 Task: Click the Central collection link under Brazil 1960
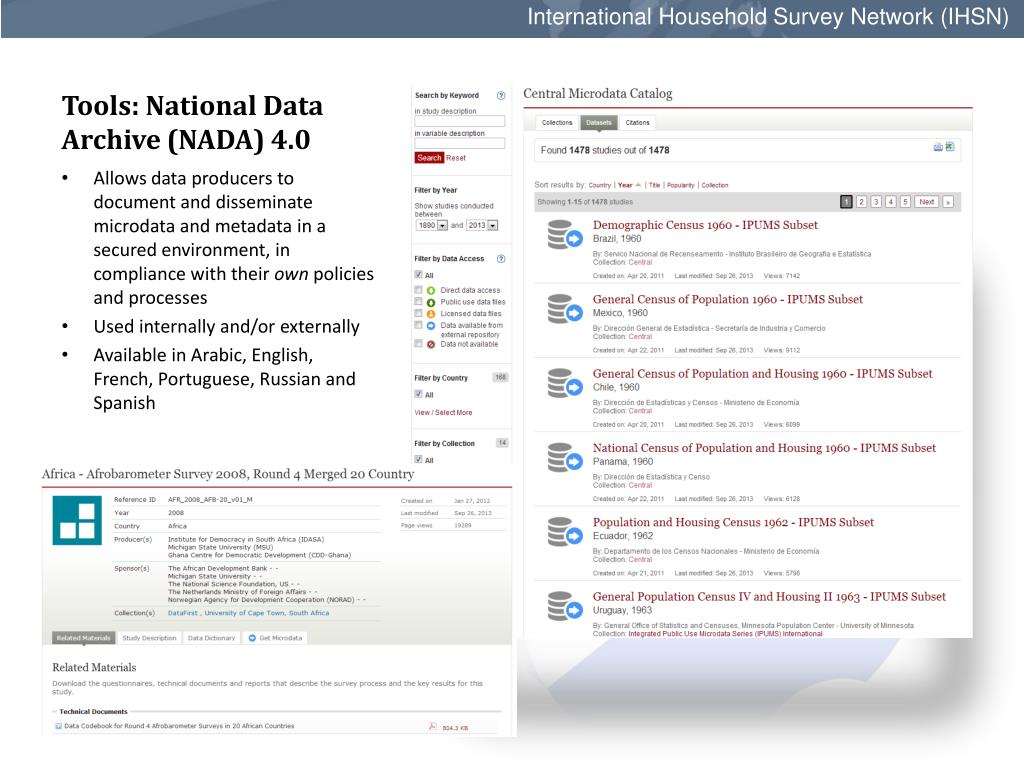640,263
